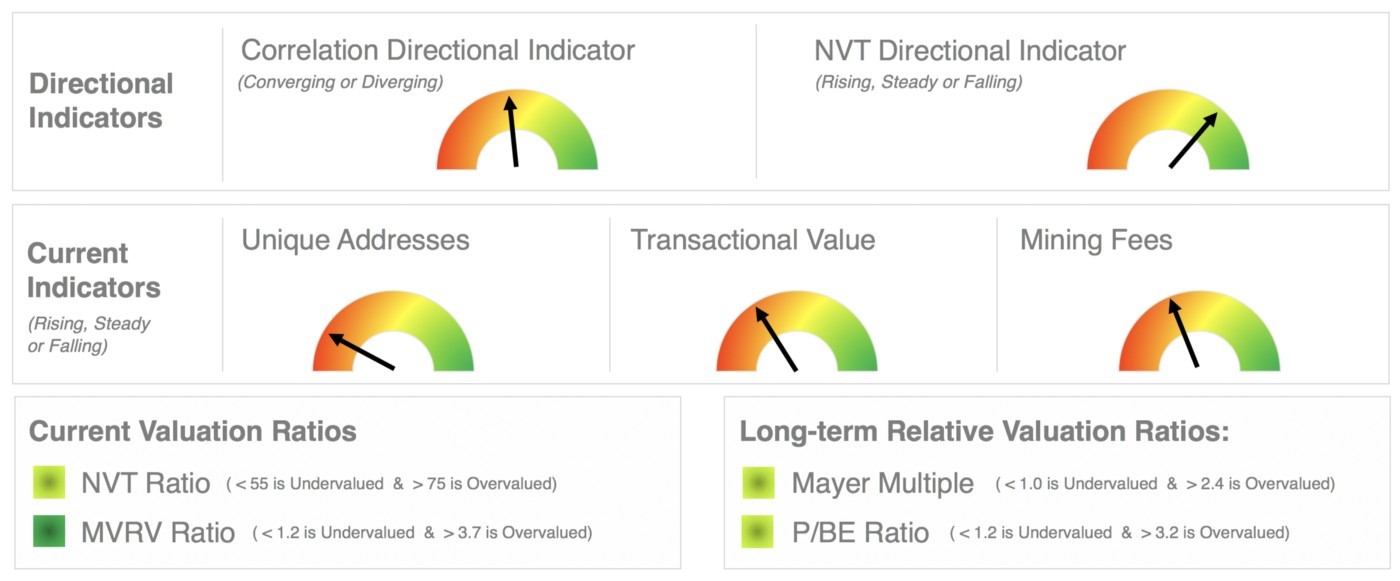Viewport: 1400px width, 581px height.
Task: Click the dark green MVRV Ratio square
Action: pos(48,532)
